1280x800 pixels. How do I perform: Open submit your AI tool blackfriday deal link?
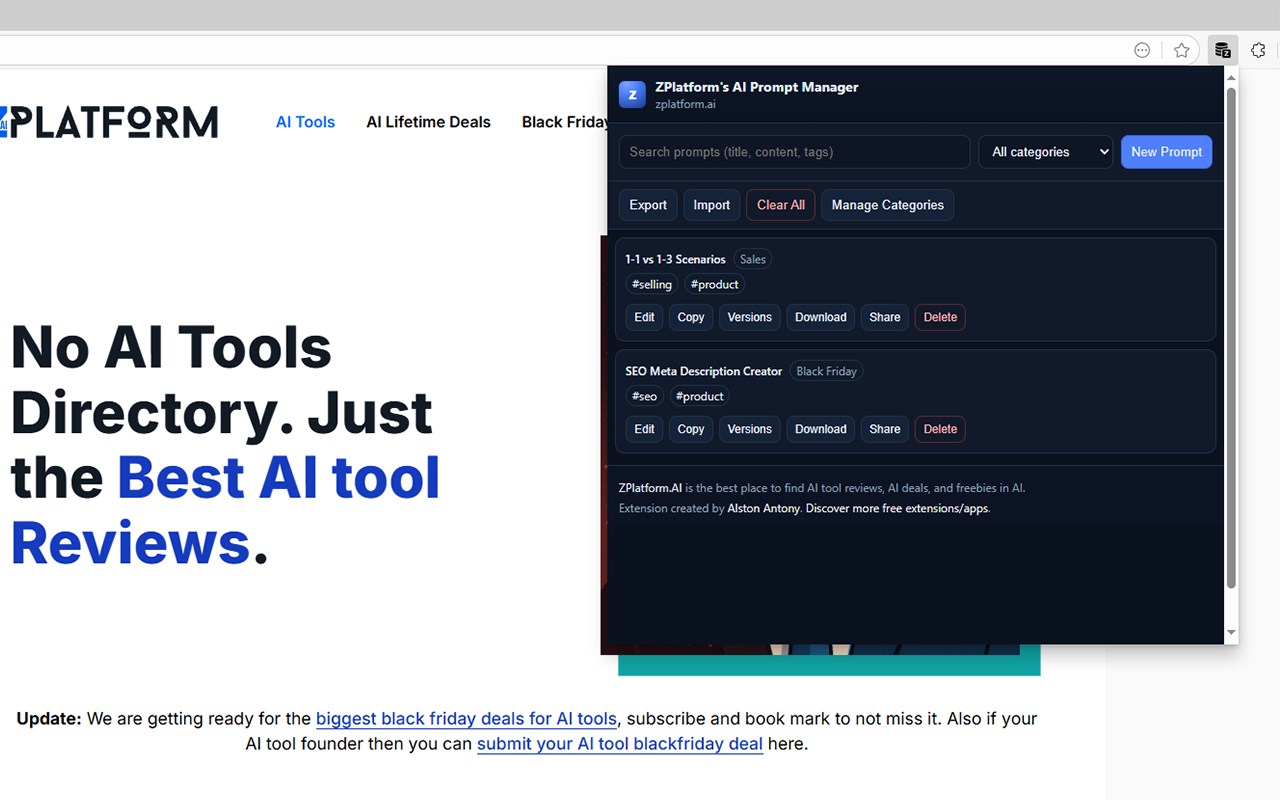pos(620,744)
